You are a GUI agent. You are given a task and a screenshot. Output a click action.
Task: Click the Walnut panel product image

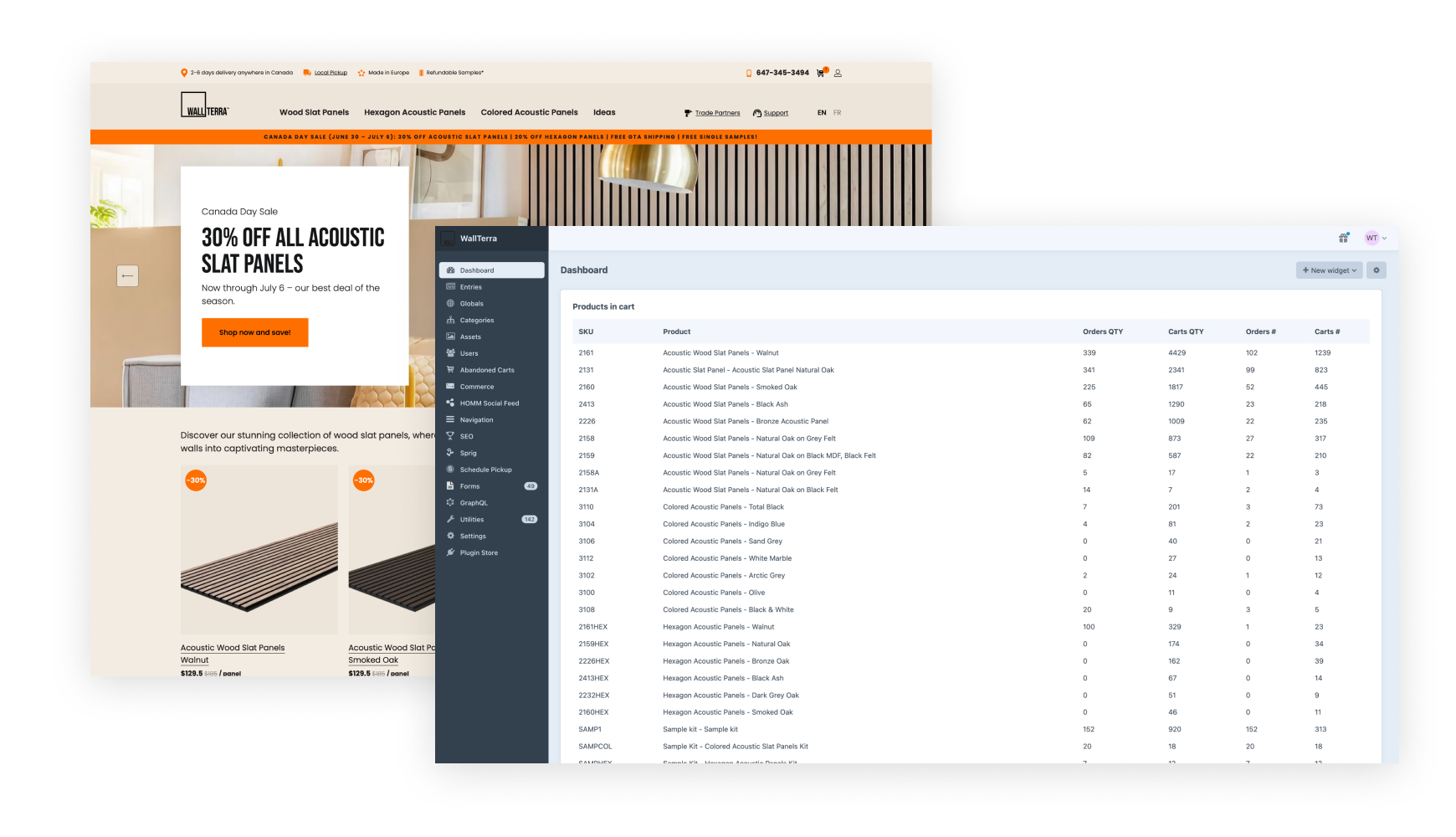click(259, 549)
